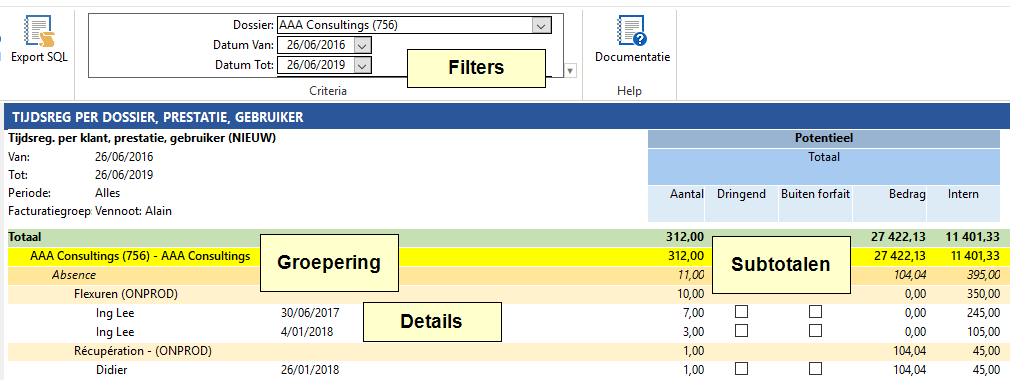The image size is (1010, 380).
Task: Toggle Buiten forfait checkbox for Ing Lee 30/06/2017
Action: coord(815,312)
